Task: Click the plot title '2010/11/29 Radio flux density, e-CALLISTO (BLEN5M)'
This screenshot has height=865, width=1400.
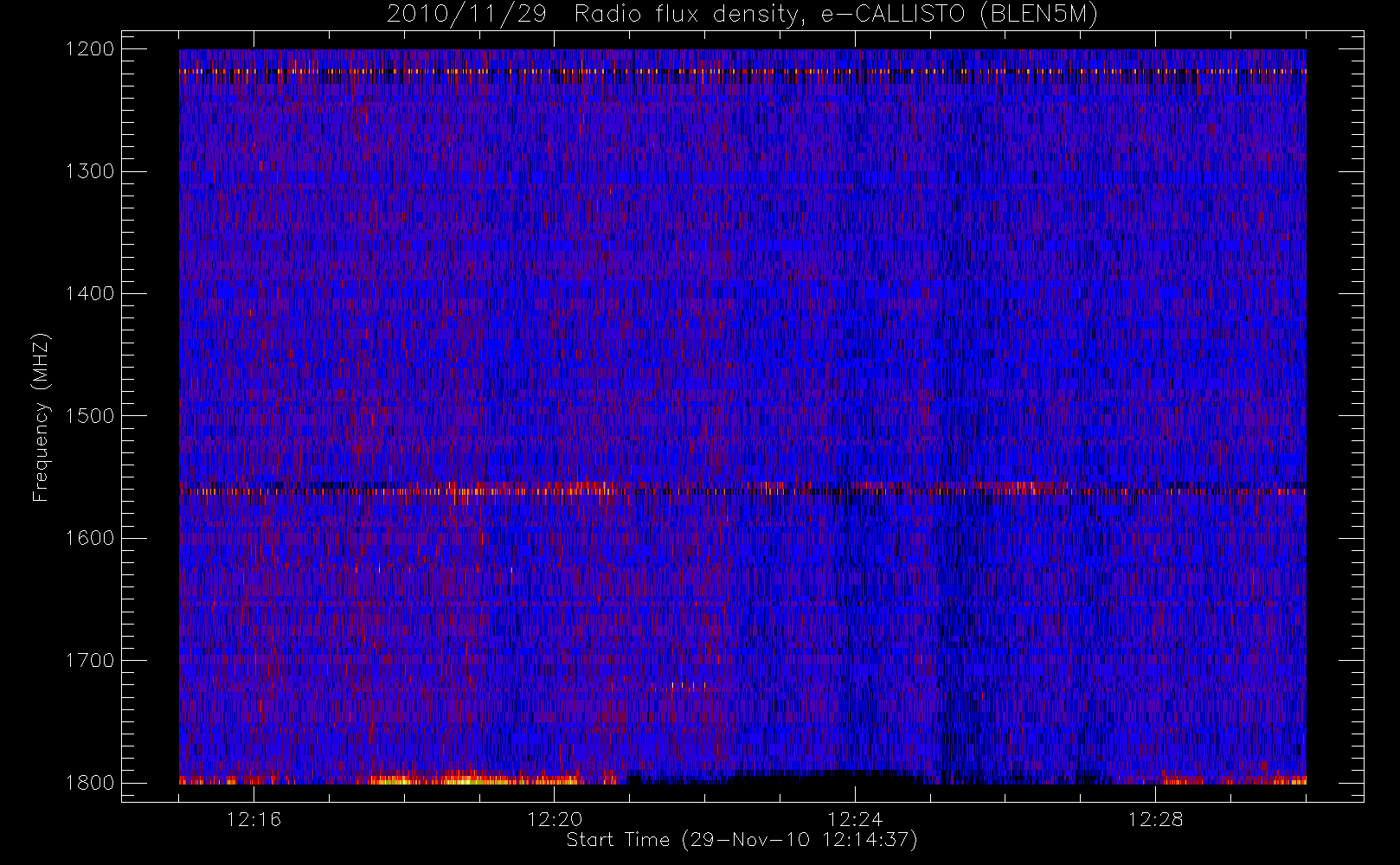Action: [742, 14]
